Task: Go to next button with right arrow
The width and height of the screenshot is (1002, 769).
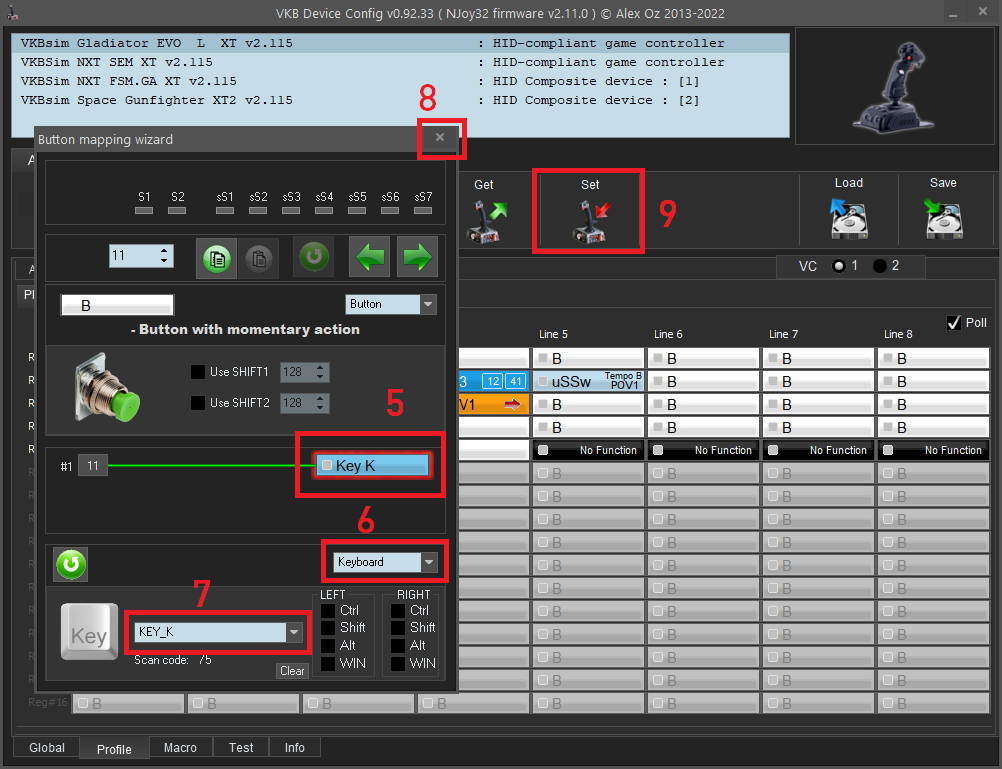Action: click(417, 257)
